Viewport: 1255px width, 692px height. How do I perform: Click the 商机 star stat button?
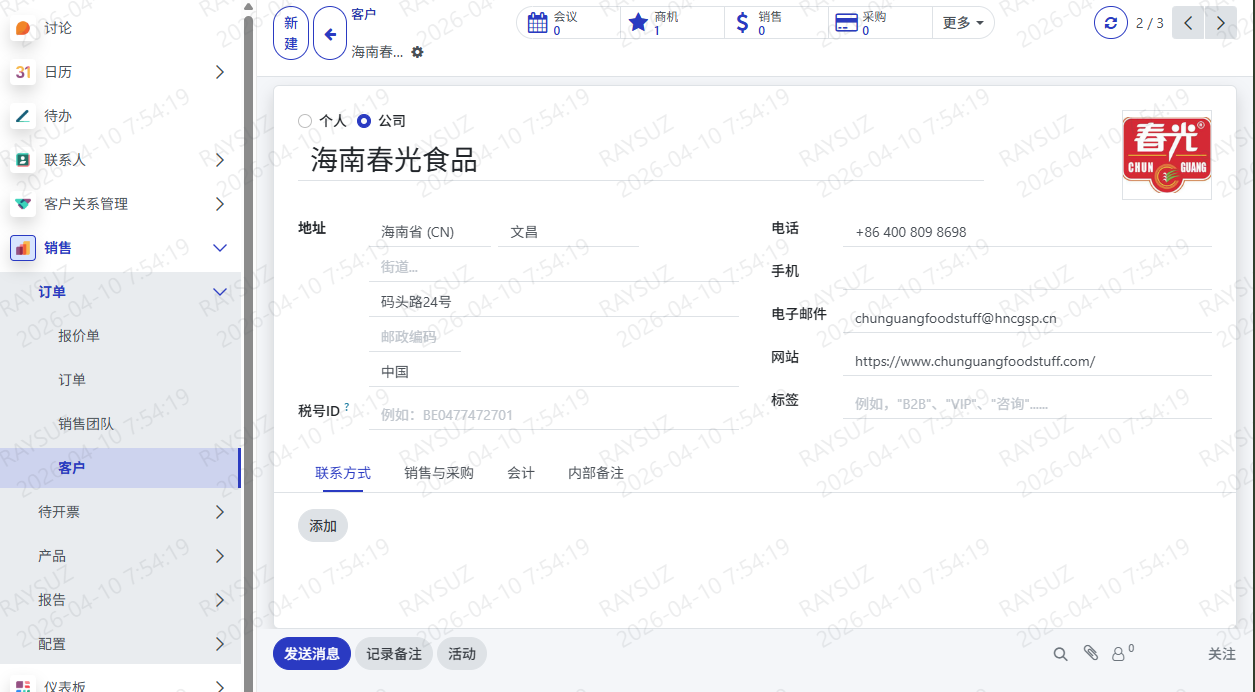pos(673,23)
